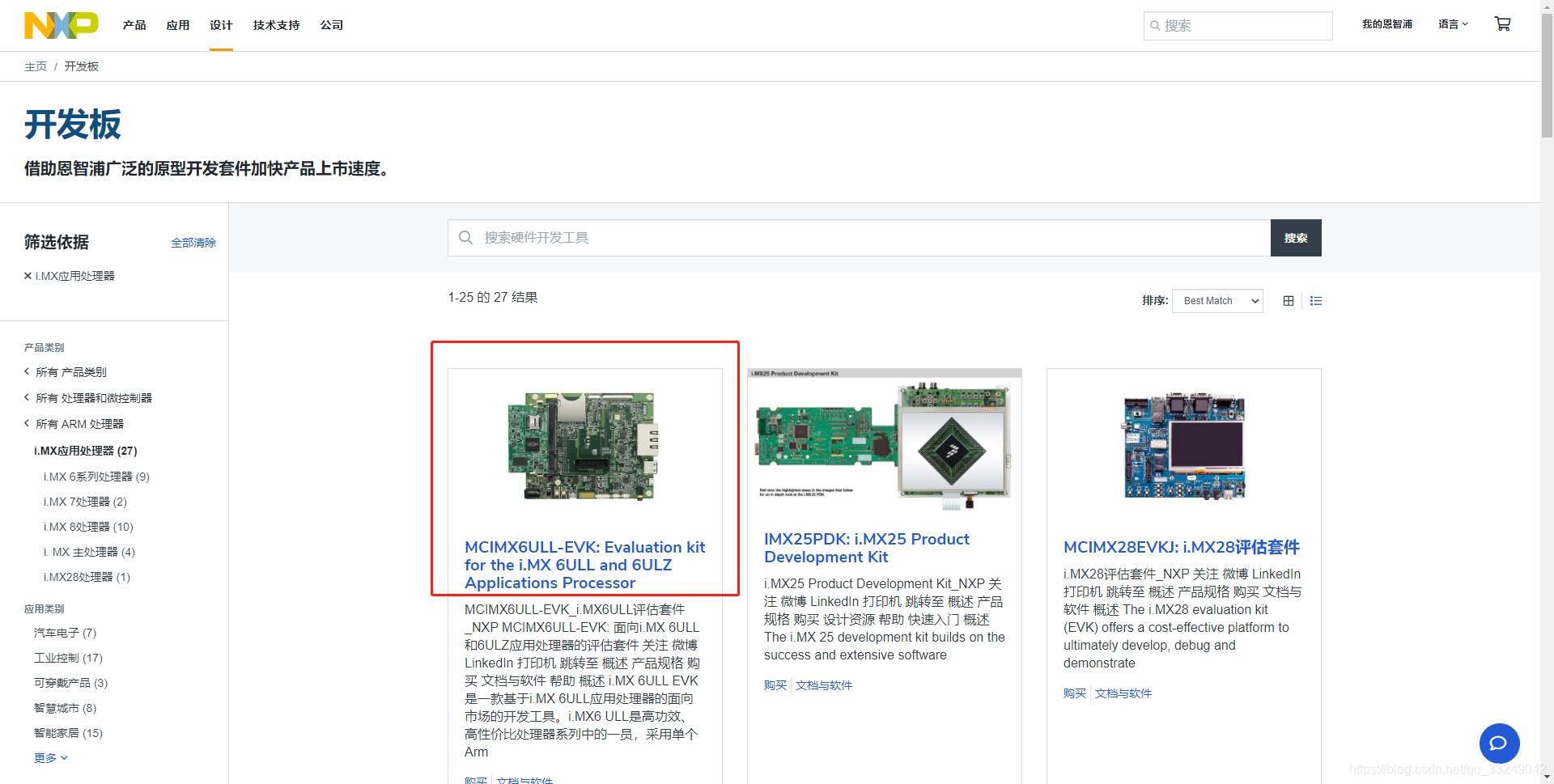
Task: Expand 更多 application categories
Action: [51, 758]
